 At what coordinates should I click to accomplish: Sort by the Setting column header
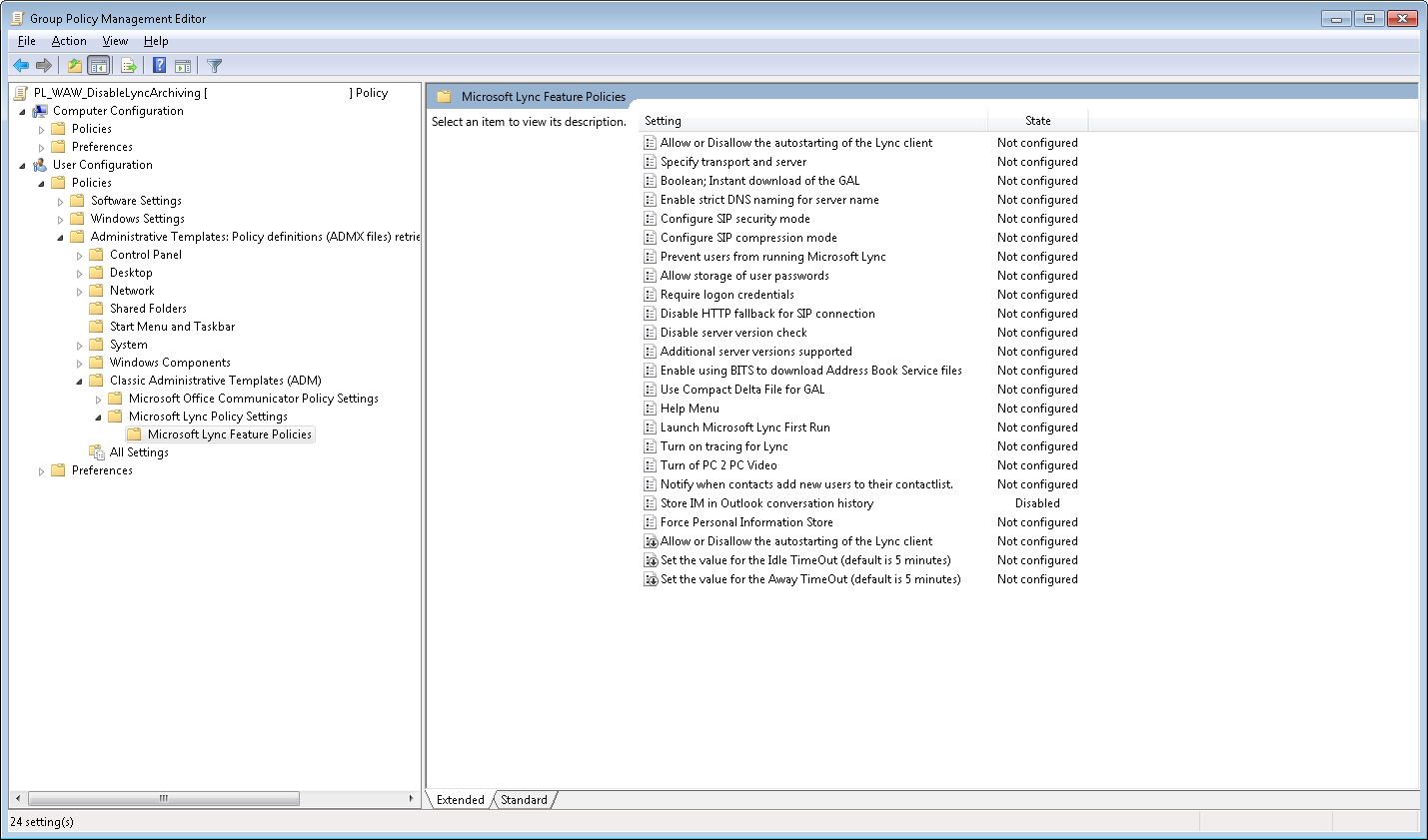(813, 121)
